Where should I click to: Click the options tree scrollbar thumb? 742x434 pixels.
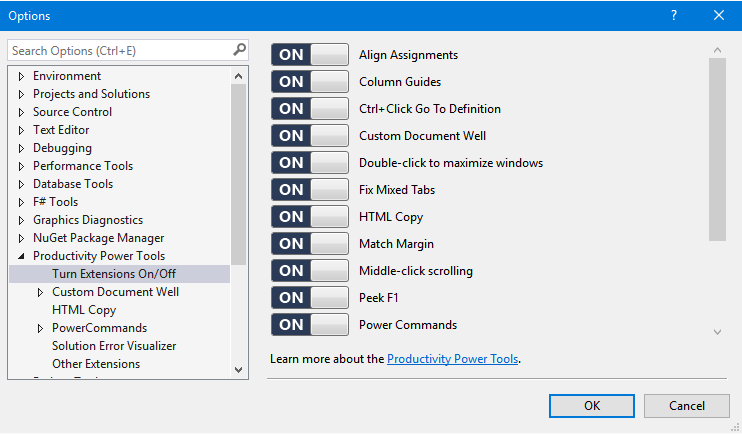(x=238, y=174)
